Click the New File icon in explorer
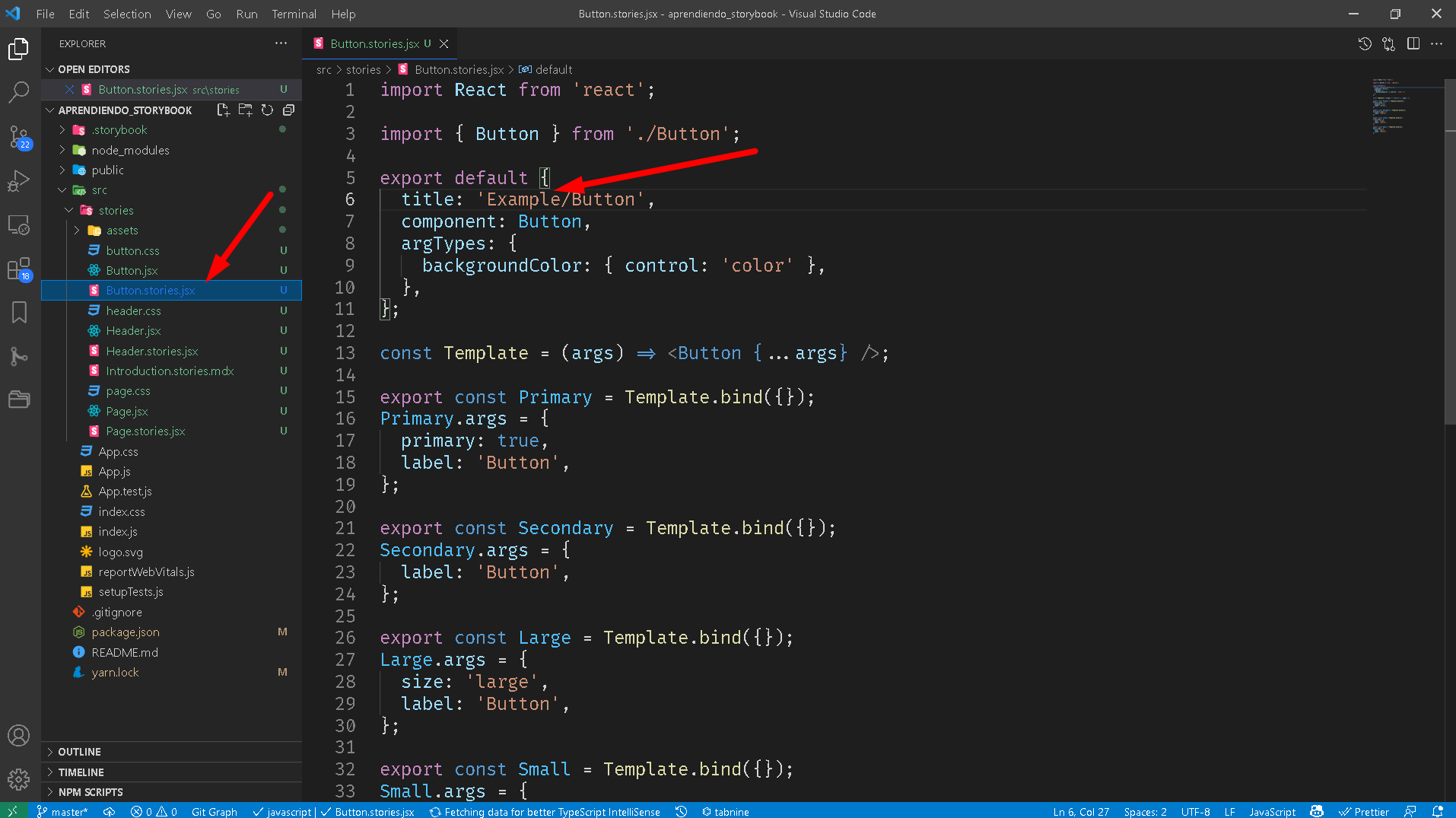 click(x=223, y=110)
